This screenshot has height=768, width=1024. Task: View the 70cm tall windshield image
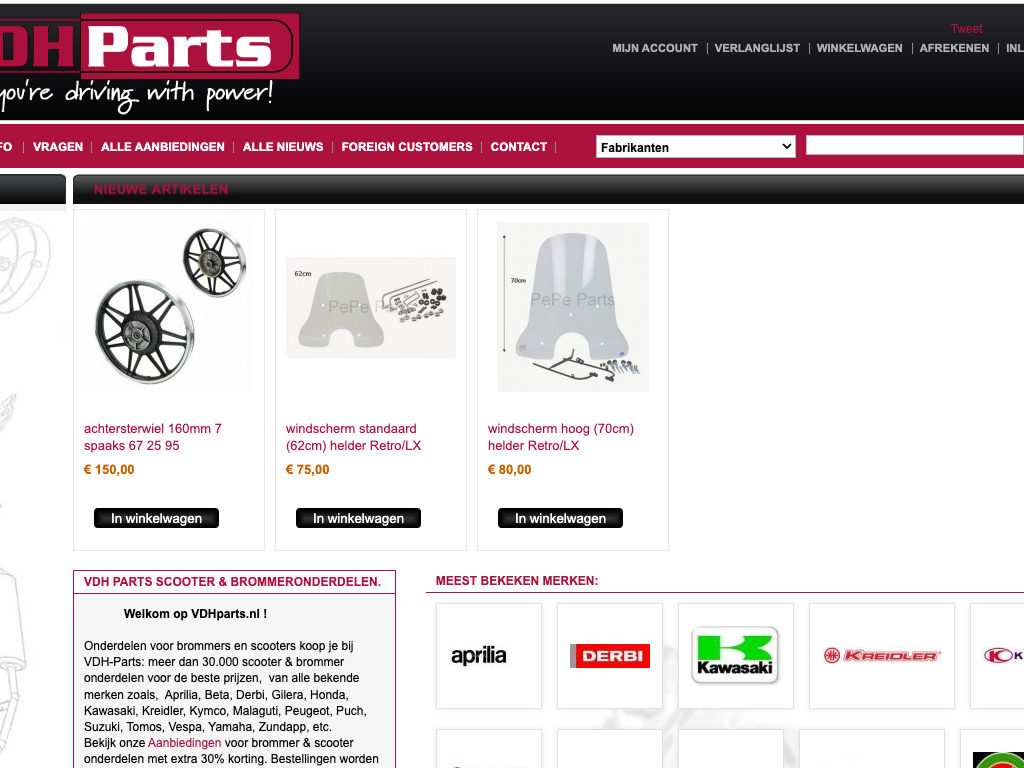(573, 307)
